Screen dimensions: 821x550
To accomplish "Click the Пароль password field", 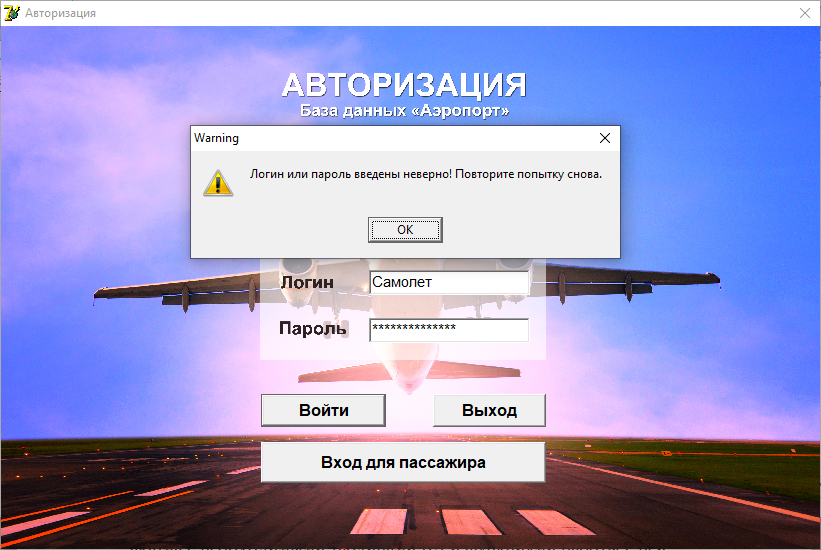I will [449, 329].
